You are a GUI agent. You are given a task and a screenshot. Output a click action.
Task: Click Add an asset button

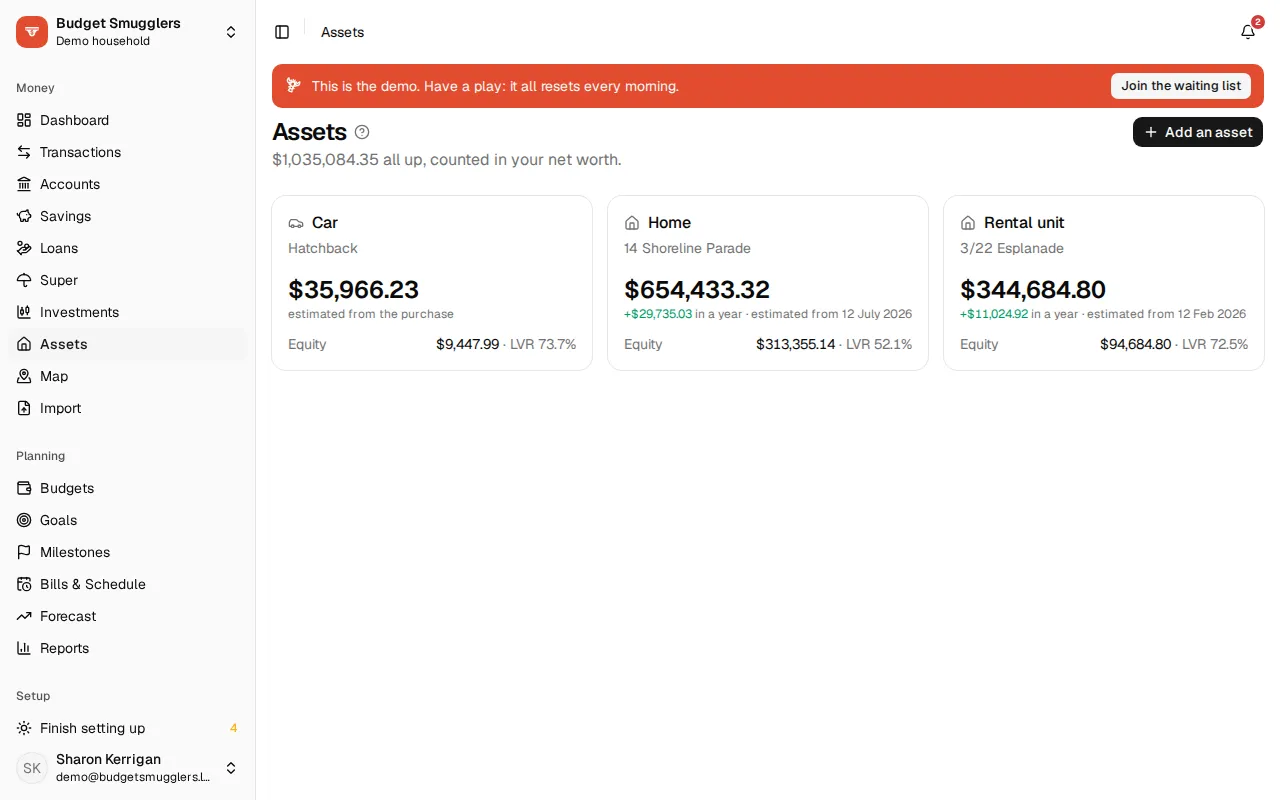coord(1198,132)
